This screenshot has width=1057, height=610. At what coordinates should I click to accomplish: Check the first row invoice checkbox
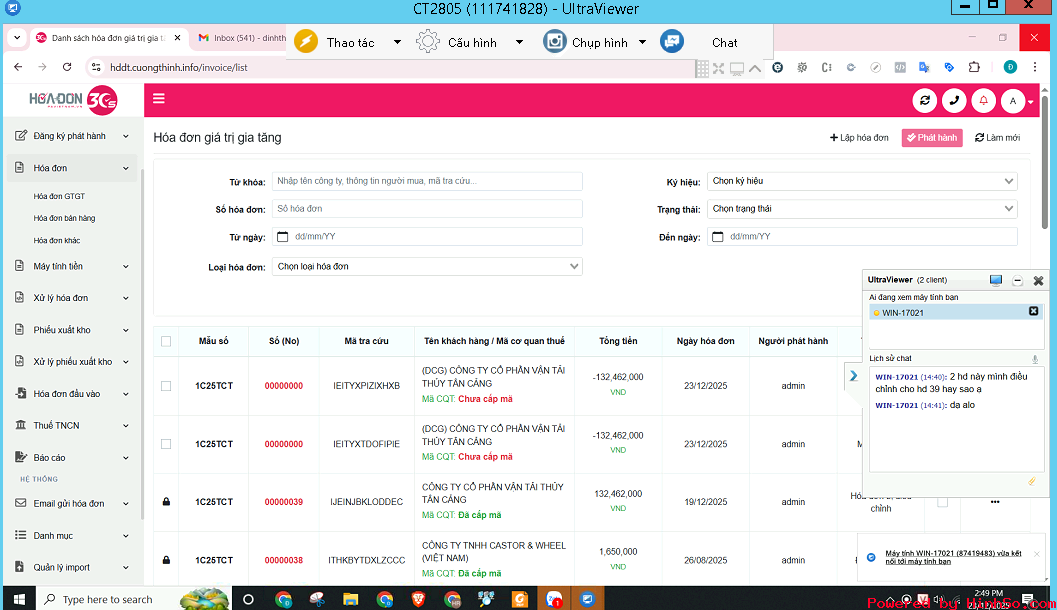click(x=166, y=386)
